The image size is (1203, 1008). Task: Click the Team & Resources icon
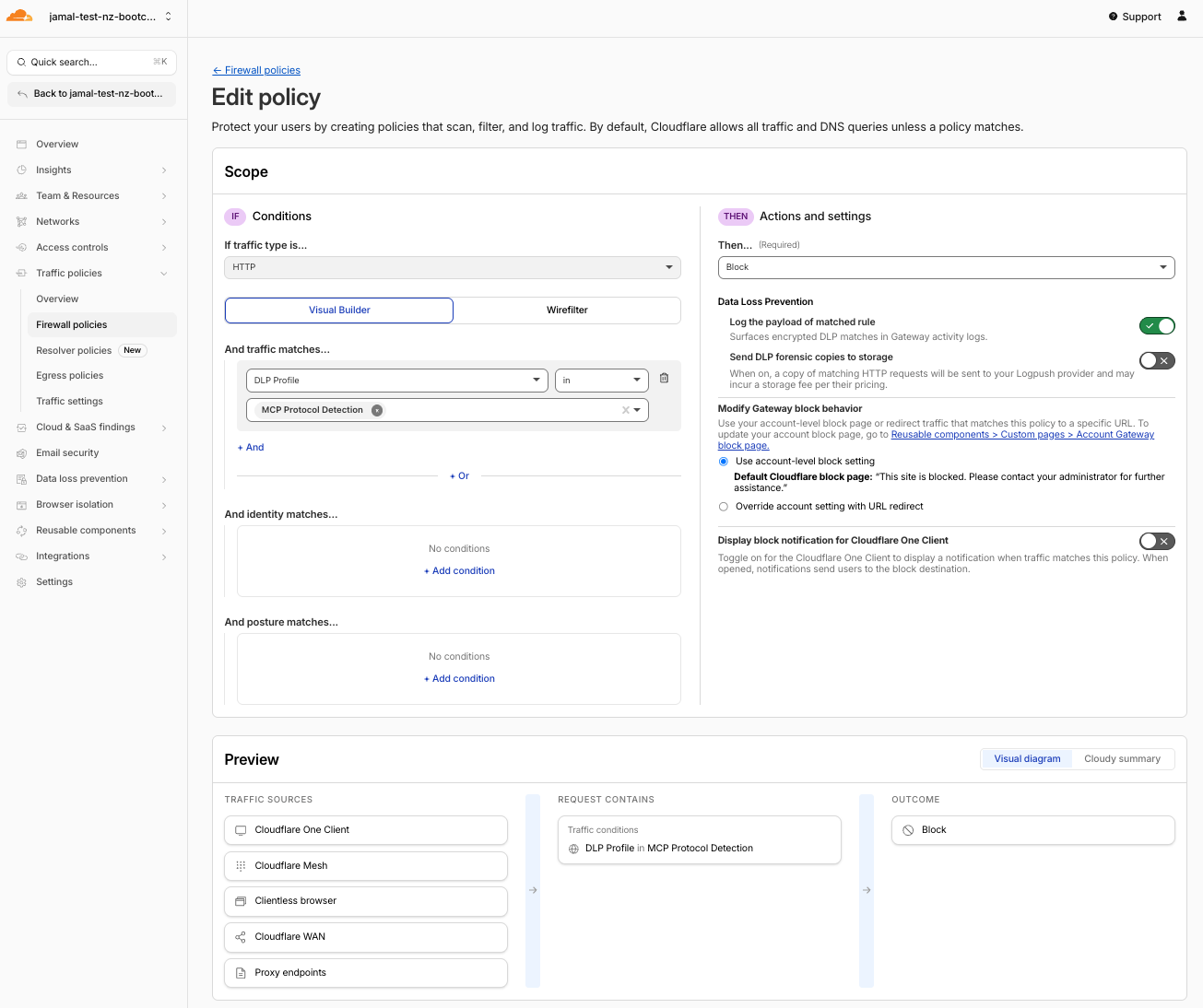coord(21,196)
